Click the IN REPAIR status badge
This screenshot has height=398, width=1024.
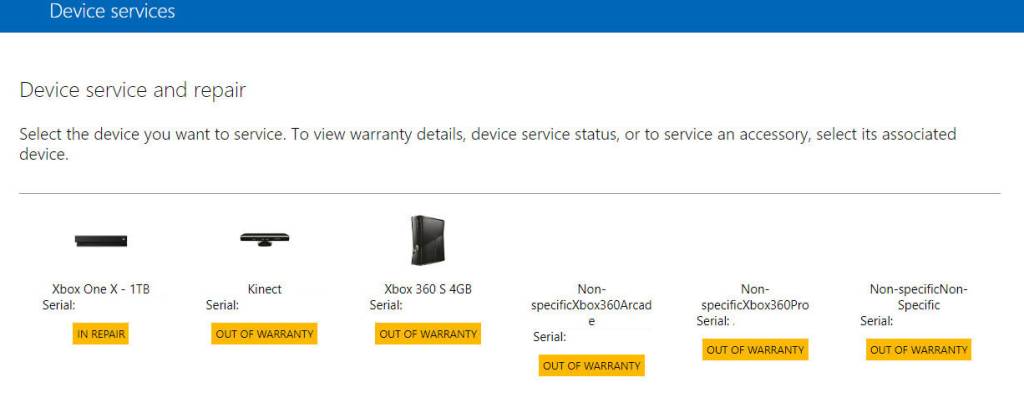point(101,334)
